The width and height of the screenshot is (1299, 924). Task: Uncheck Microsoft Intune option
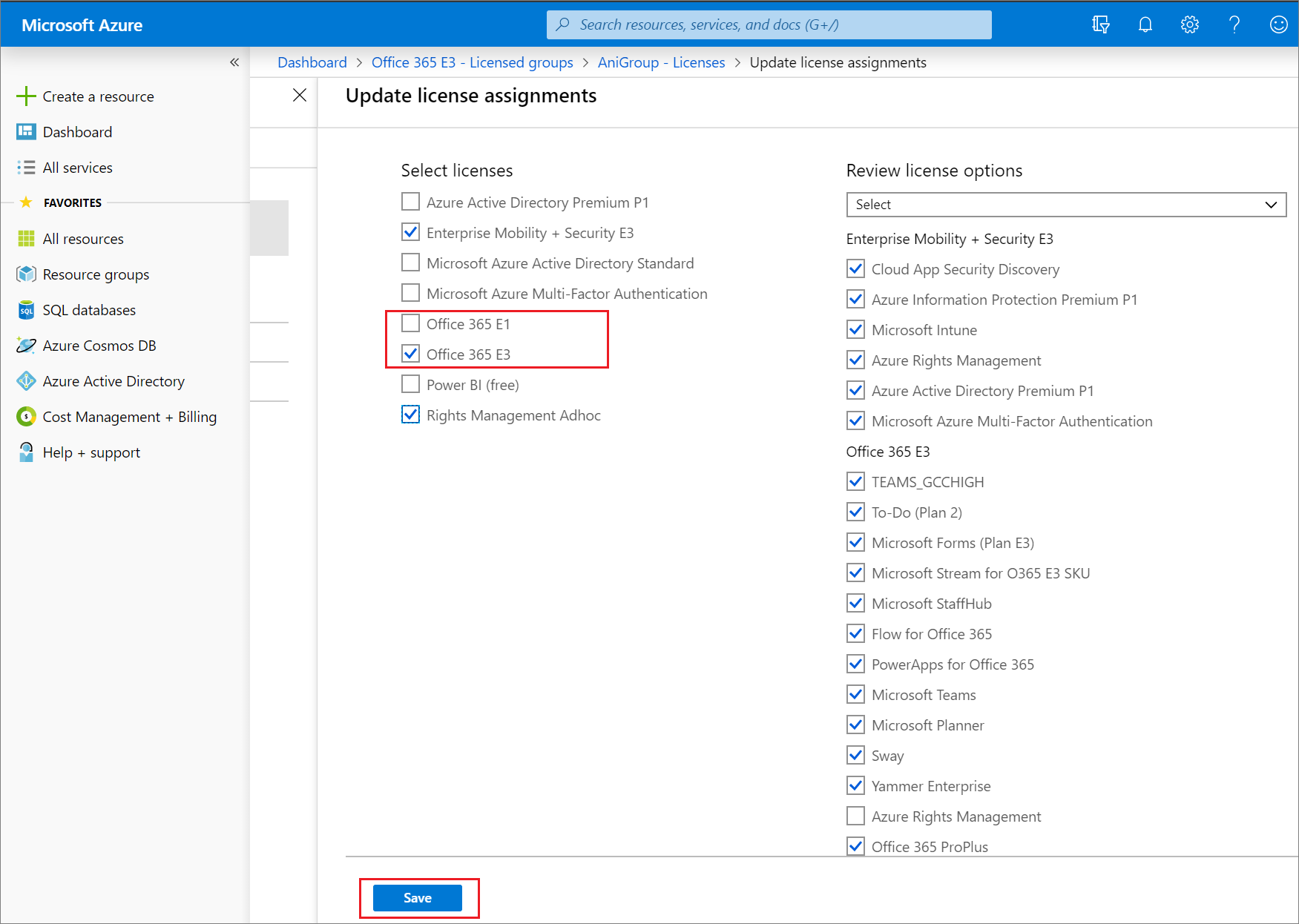(x=855, y=329)
